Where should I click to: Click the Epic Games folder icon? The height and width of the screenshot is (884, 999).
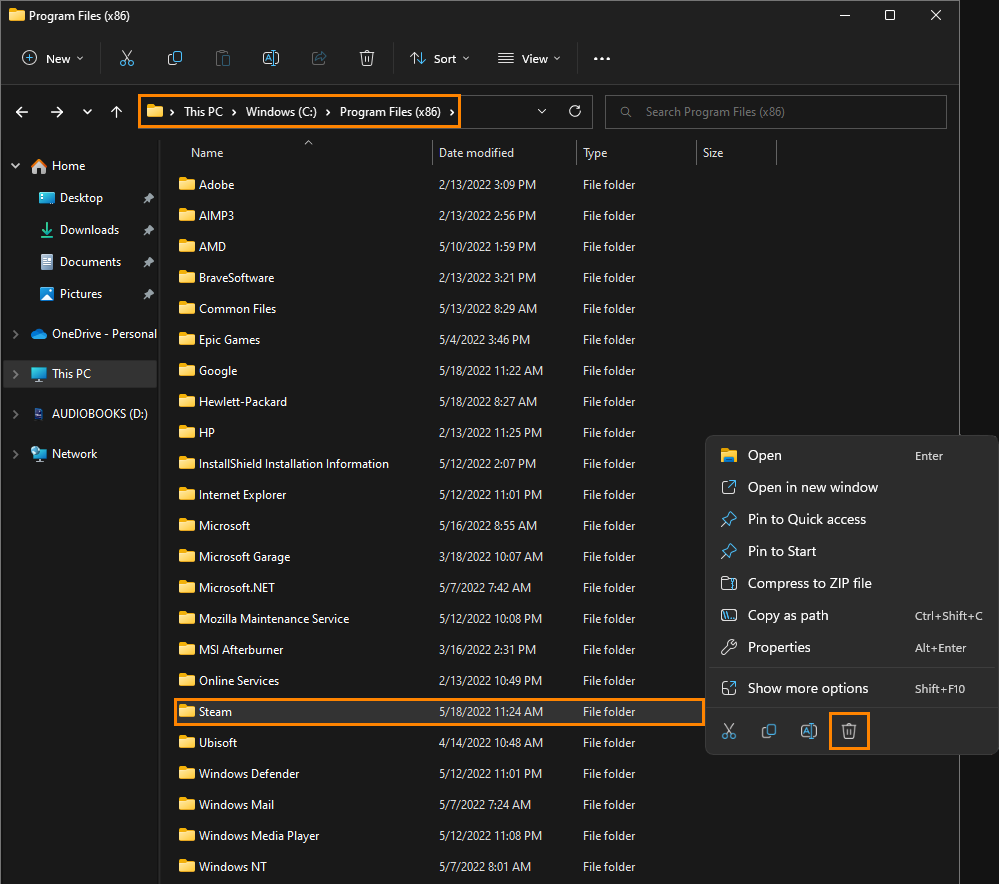(x=187, y=339)
